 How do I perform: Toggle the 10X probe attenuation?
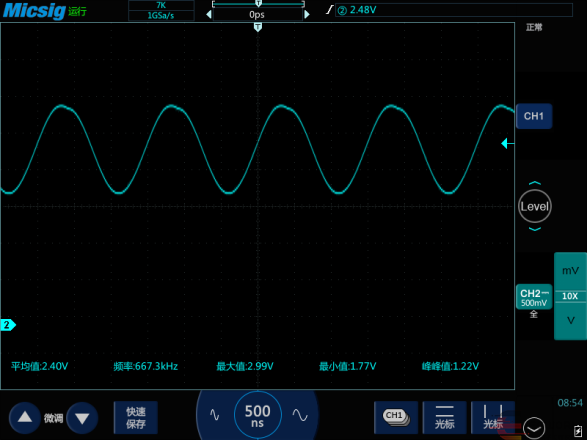[x=570, y=296]
